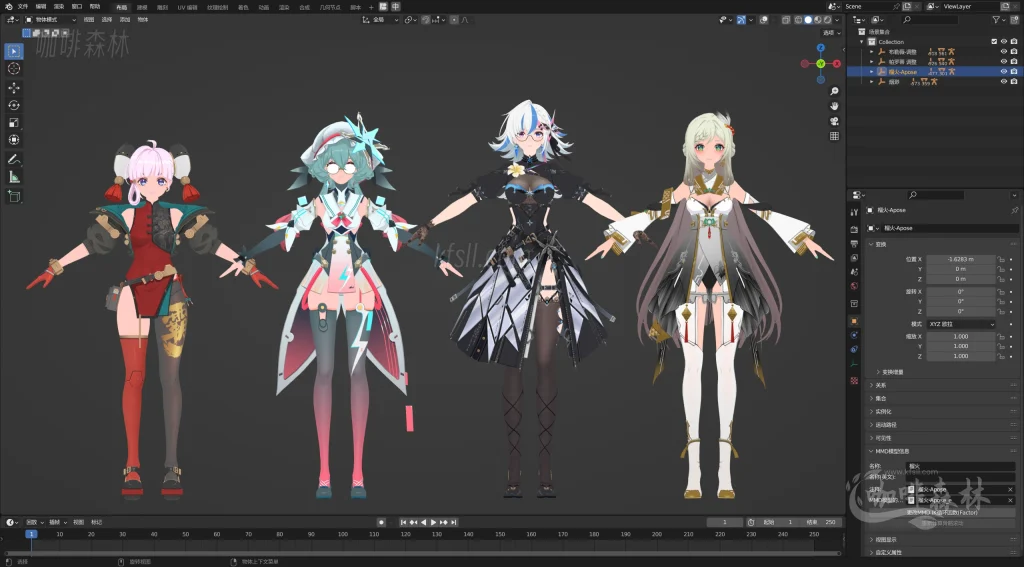Click the blue Z axis gizmo ball
The height and width of the screenshot is (567, 1024).
pos(821,48)
